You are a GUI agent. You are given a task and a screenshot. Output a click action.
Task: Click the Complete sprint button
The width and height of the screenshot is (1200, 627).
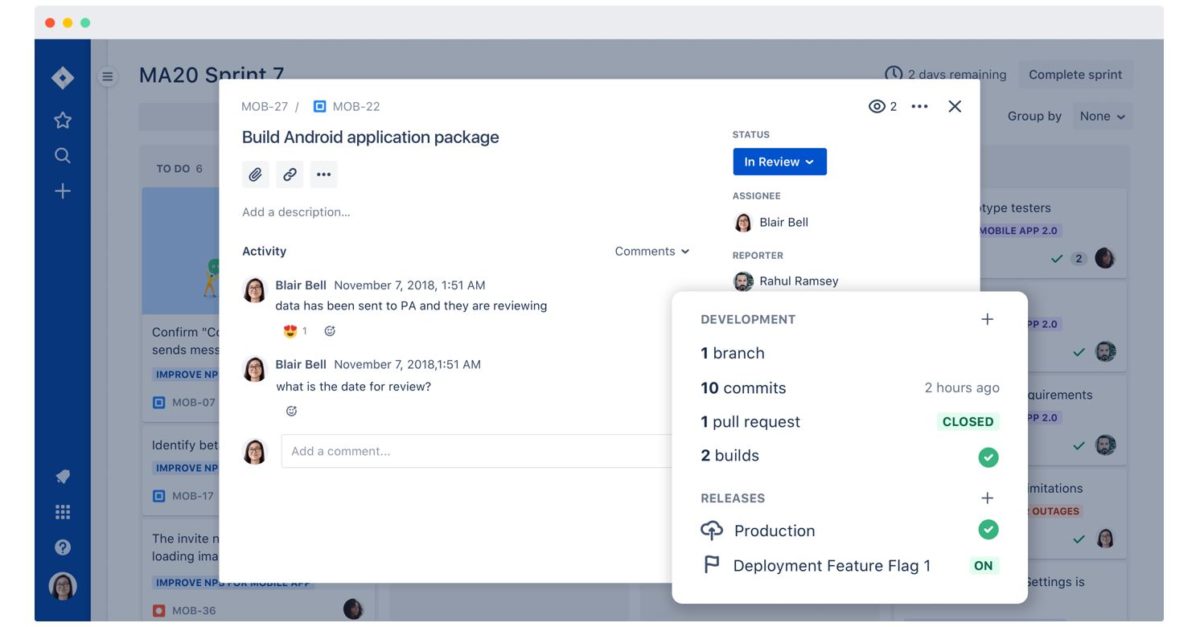pos(1076,74)
